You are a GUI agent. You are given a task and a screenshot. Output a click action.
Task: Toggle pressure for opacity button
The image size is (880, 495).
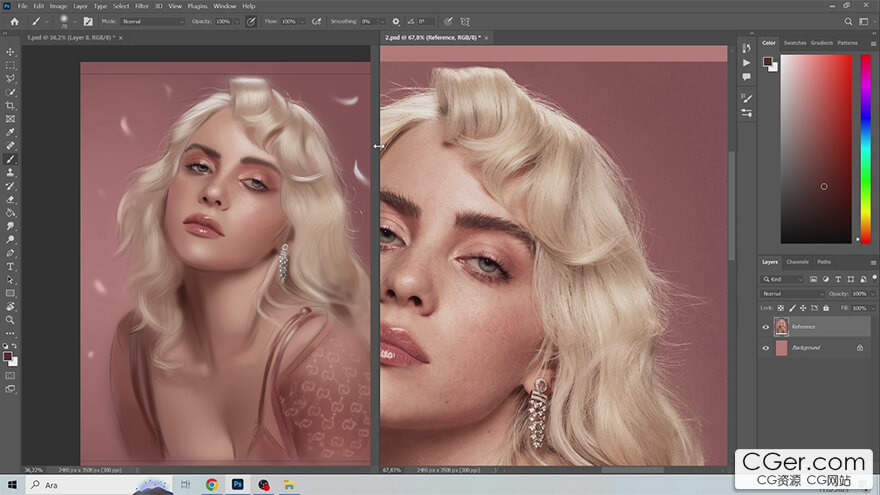(x=251, y=21)
